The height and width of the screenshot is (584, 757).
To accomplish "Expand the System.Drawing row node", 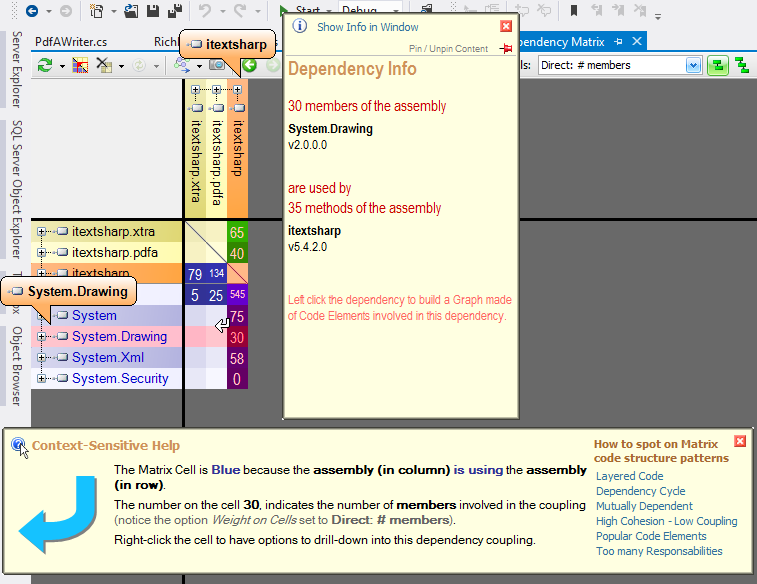I will pyautogui.click(x=42, y=336).
